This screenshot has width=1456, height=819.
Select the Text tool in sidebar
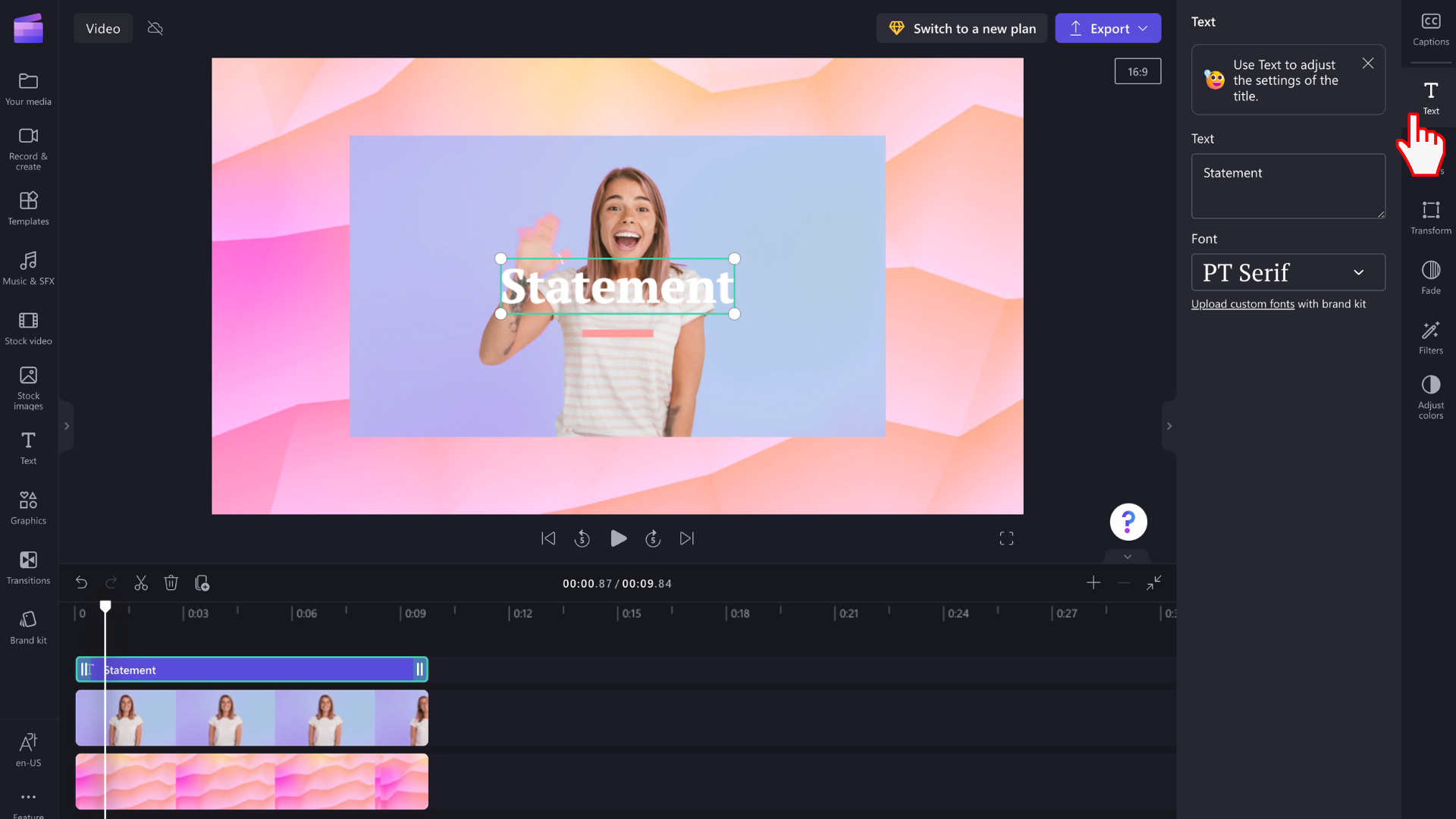[1431, 97]
